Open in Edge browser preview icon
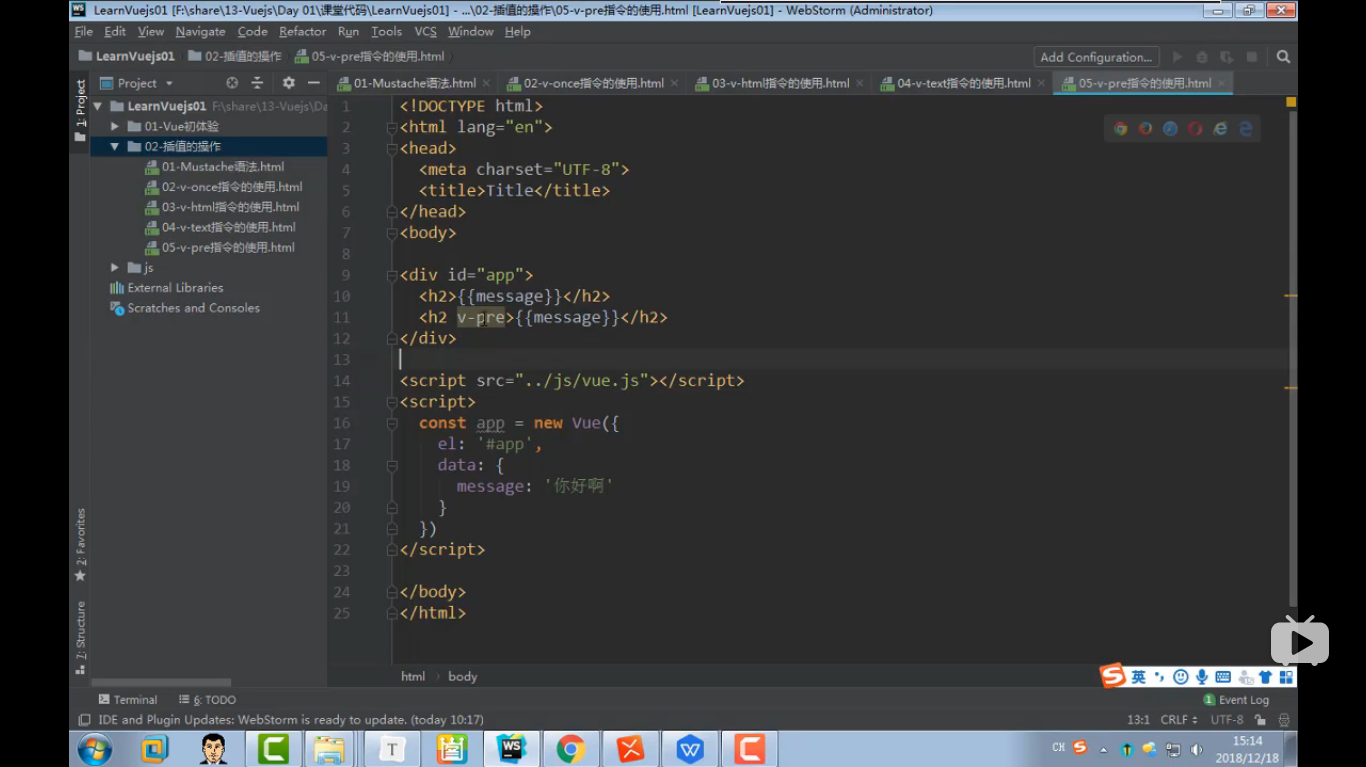The height and width of the screenshot is (767, 1366). click(x=1246, y=129)
